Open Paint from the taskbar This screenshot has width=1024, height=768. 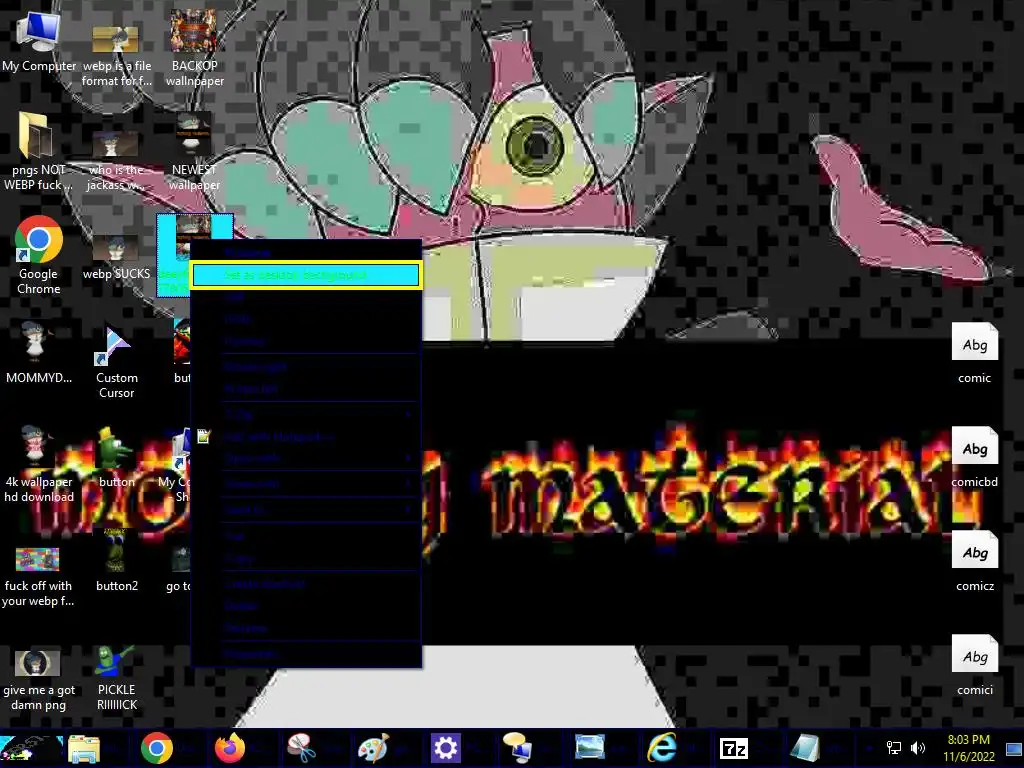[374, 748]
